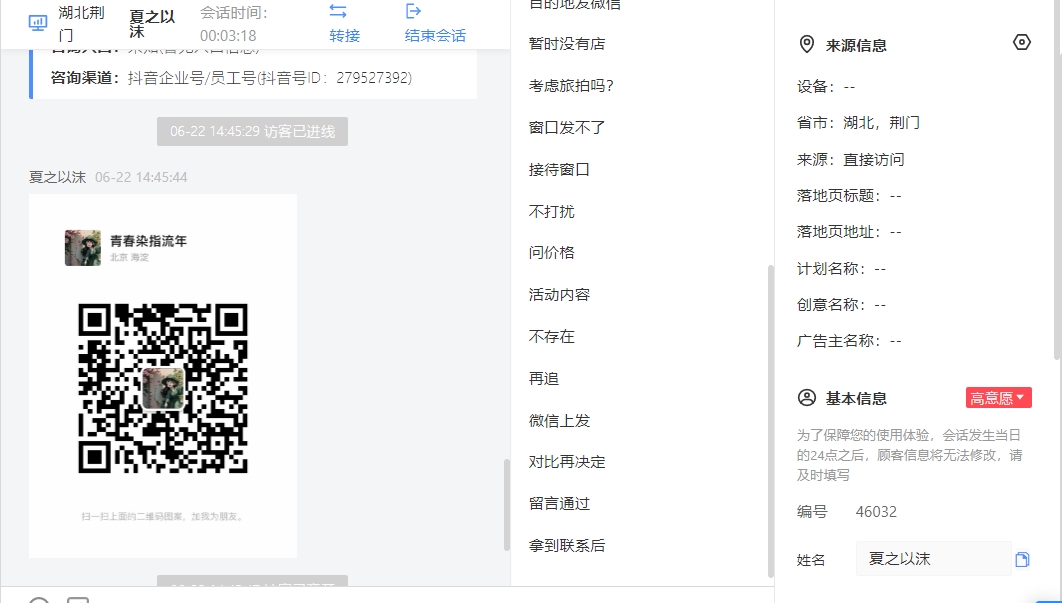
Task: Click the 来源 value 直接访问
Action: coord(874,159)
